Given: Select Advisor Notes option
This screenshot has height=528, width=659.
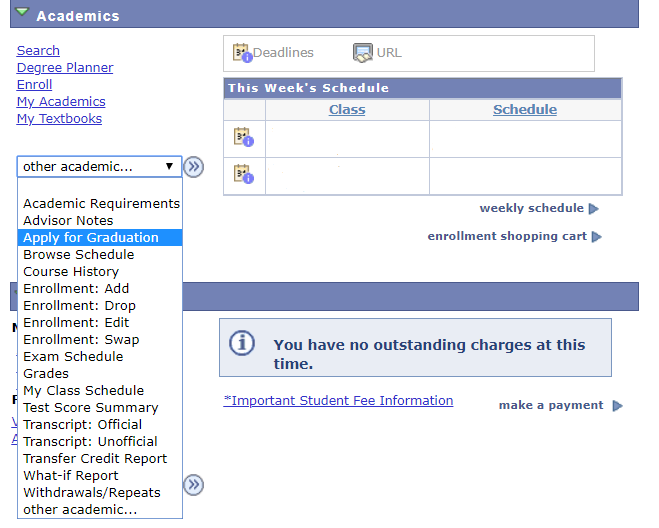Looking at the screenshot, I should coord(100,221).
